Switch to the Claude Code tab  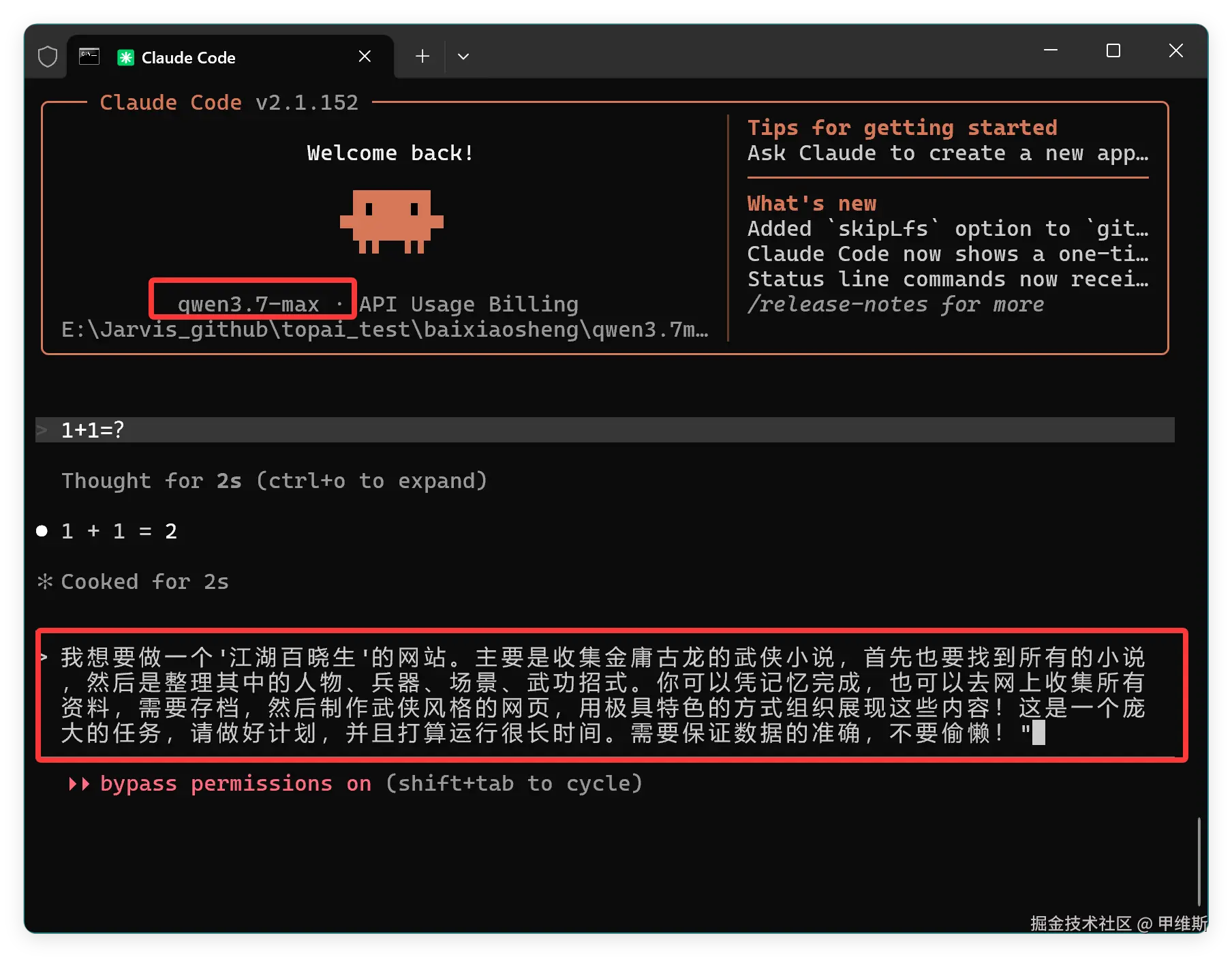(x=230, y=57)
